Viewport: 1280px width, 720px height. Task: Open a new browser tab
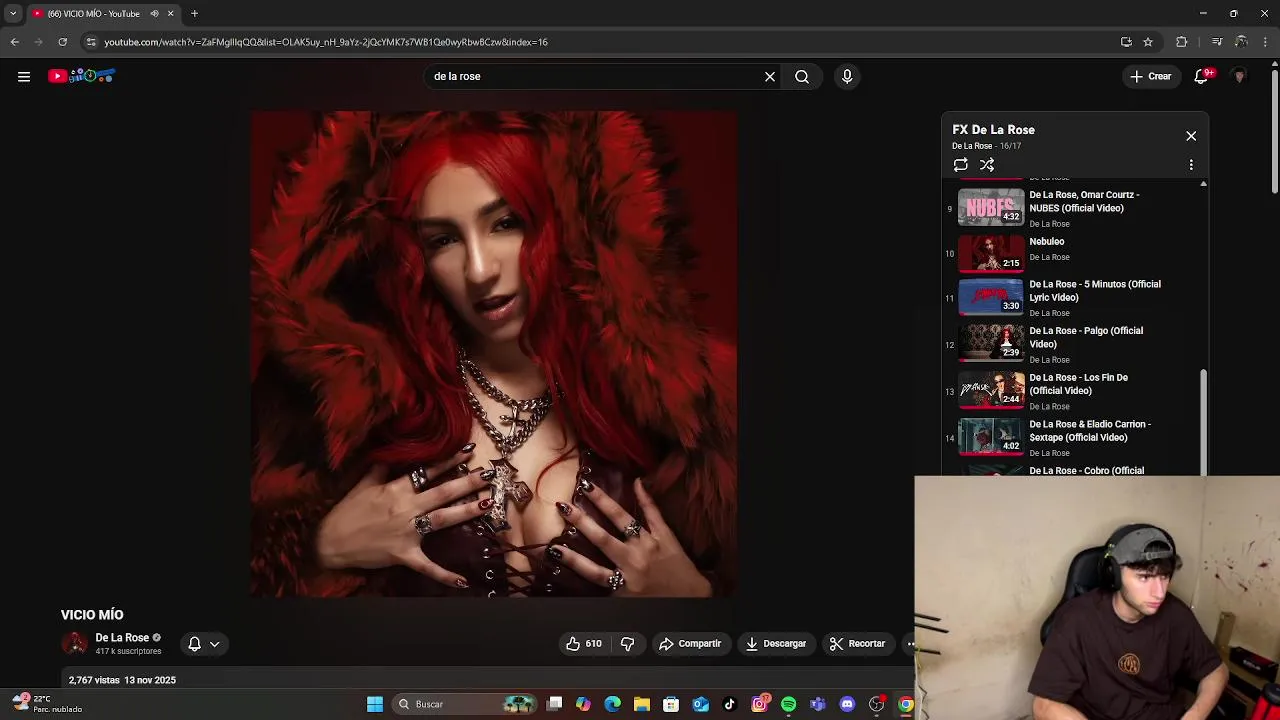tap(194, 14)
